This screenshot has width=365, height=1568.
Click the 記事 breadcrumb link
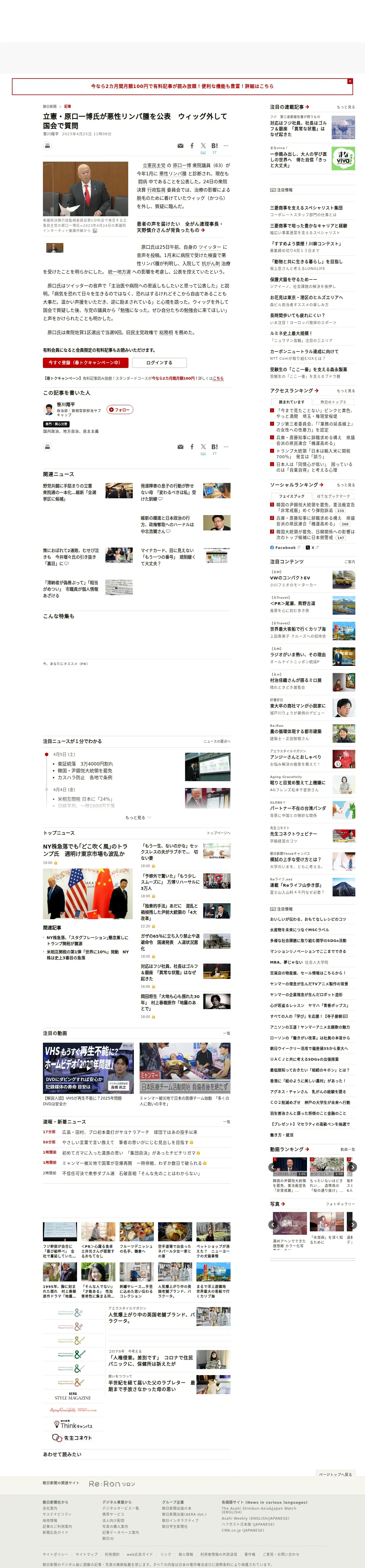68,106
